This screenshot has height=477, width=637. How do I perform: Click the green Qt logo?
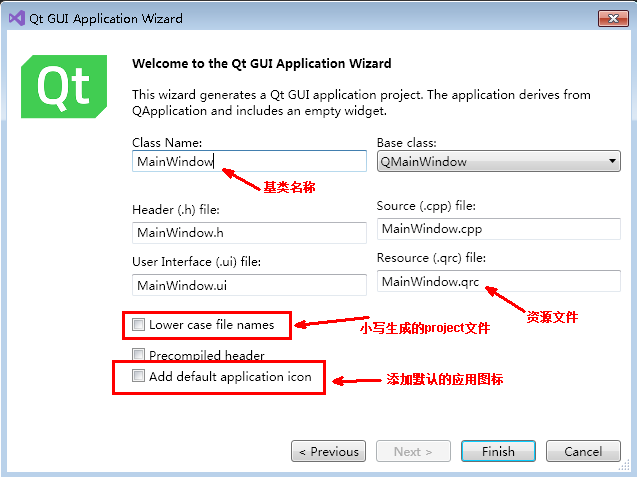(64, 87)
